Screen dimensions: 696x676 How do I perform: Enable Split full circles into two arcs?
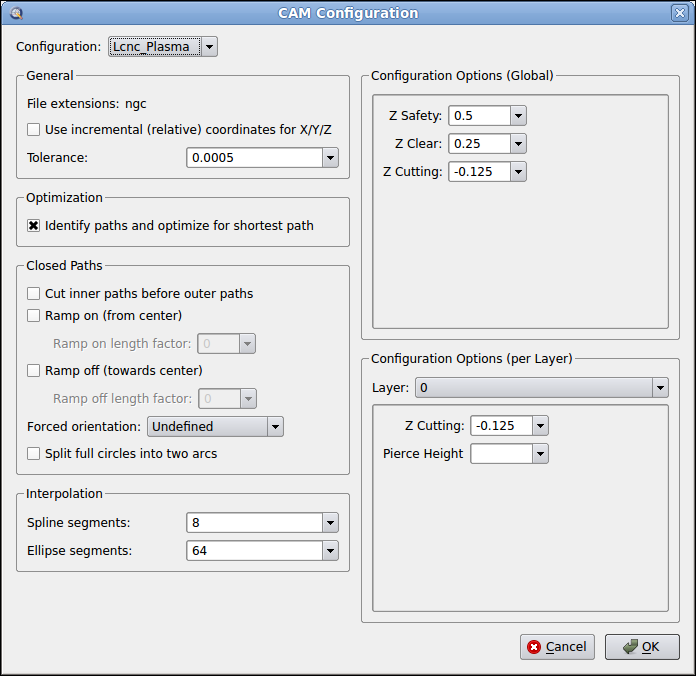[34, 454]
